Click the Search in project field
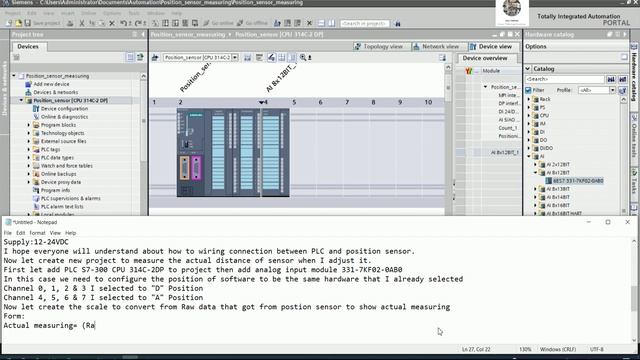Image resolution: width=640 pixels, height=360 pixels. [364, 23]
